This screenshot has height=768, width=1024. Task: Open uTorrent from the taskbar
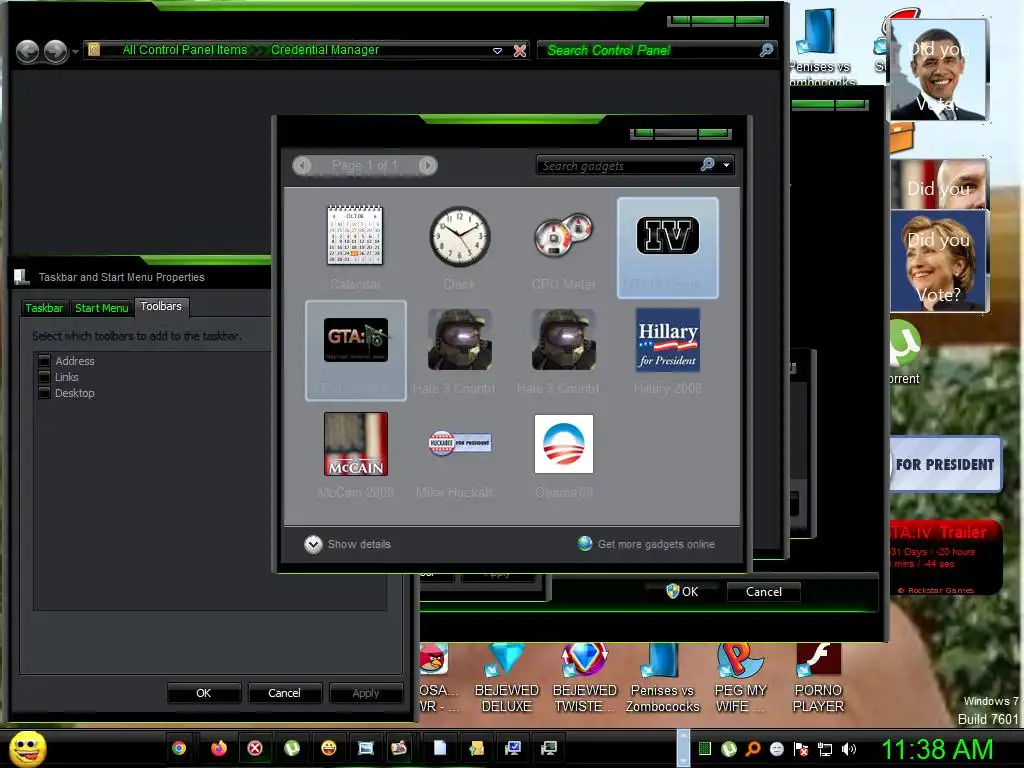pos(292,748)
